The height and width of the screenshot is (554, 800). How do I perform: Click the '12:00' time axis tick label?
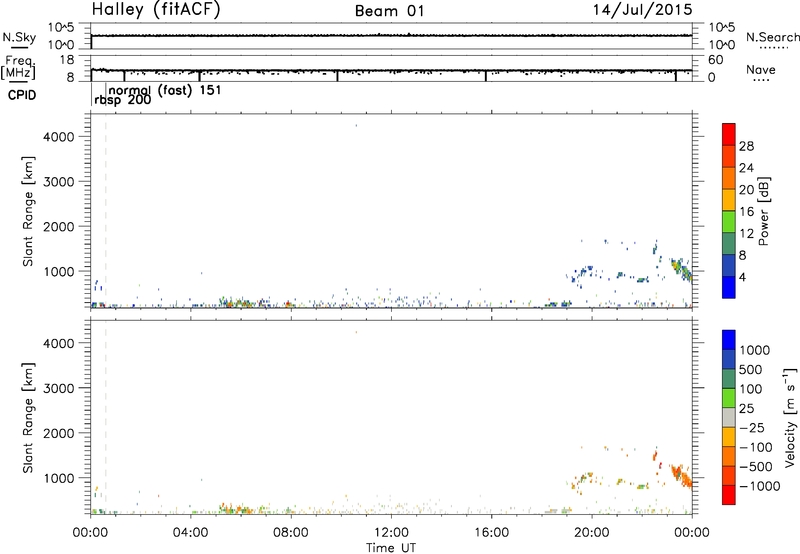pos(391,533)
